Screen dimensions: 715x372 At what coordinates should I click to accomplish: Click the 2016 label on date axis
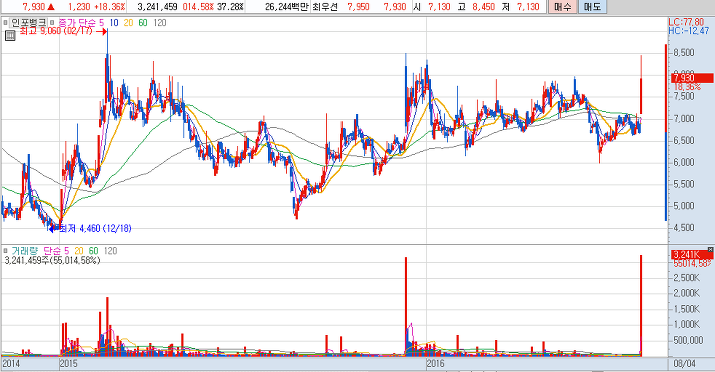pos(435,363)
